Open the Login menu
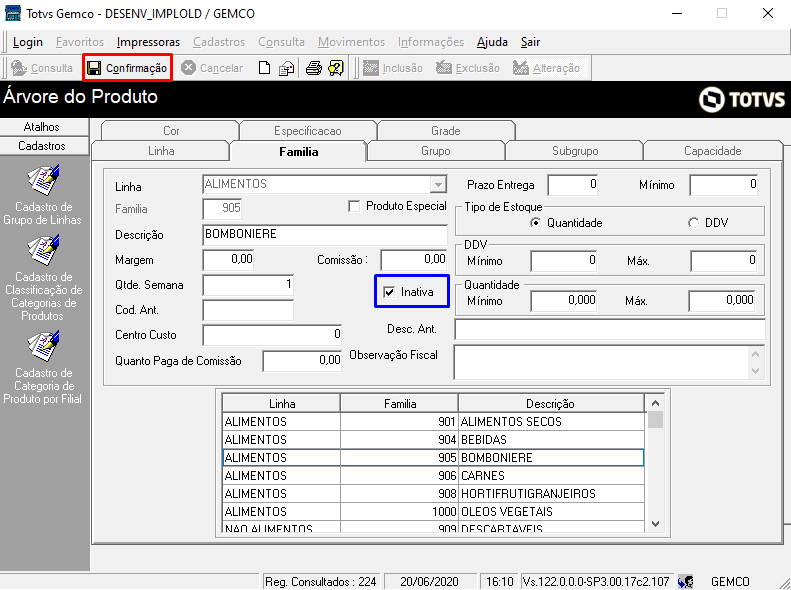This screenshot has width=791, height=590. pyautogui.click(x=28, y=42)
